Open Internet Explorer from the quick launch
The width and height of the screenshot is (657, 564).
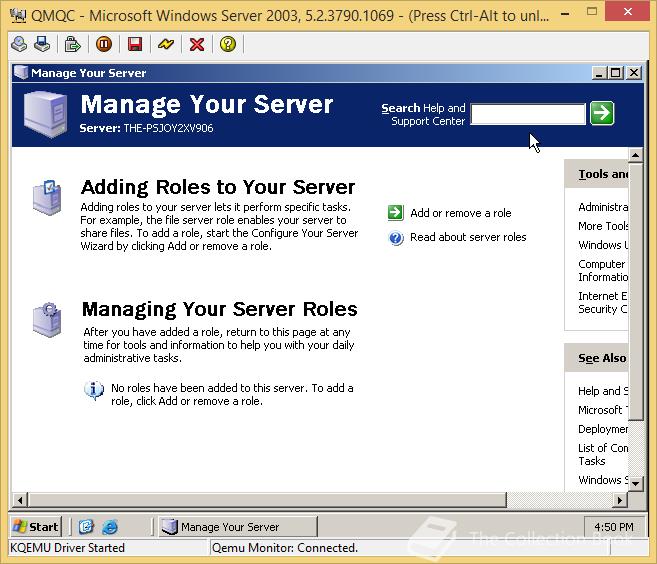coord(110,527)
